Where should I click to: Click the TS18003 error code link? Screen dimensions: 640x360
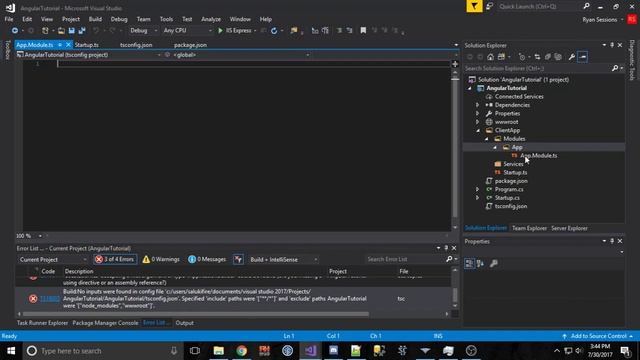[x=50, y=299]
